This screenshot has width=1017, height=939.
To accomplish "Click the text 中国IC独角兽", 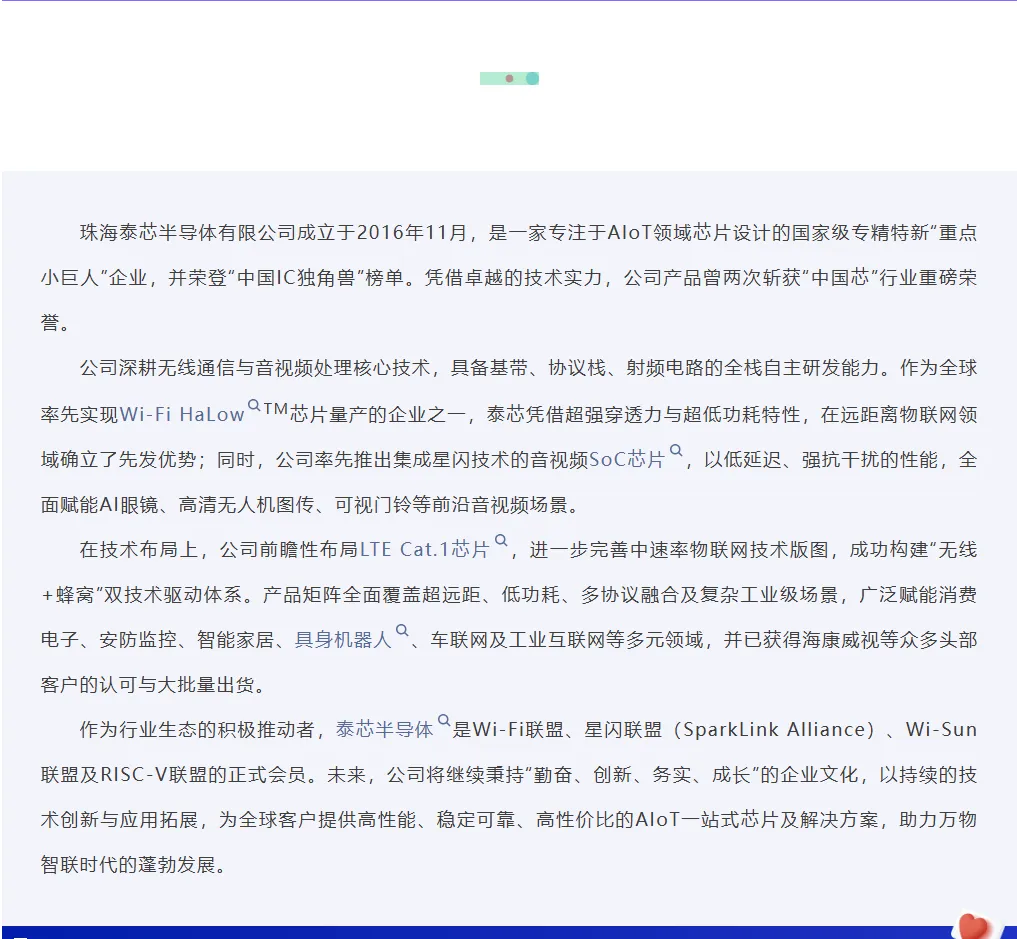I will [x=296, y=278].
